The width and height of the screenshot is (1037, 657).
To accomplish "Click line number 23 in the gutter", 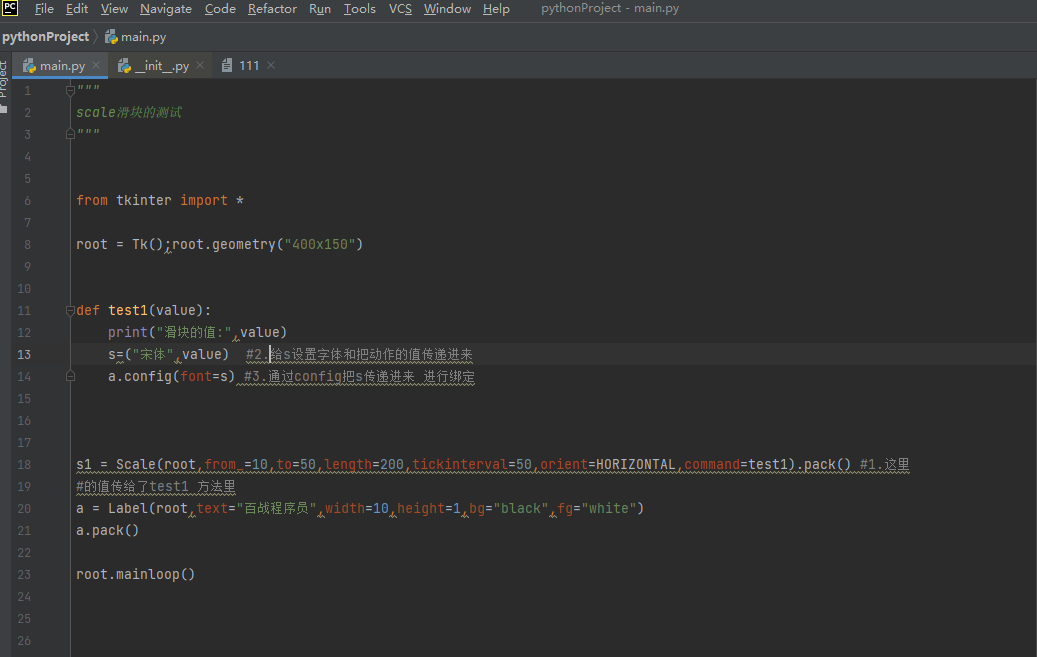I will [24, 574].
